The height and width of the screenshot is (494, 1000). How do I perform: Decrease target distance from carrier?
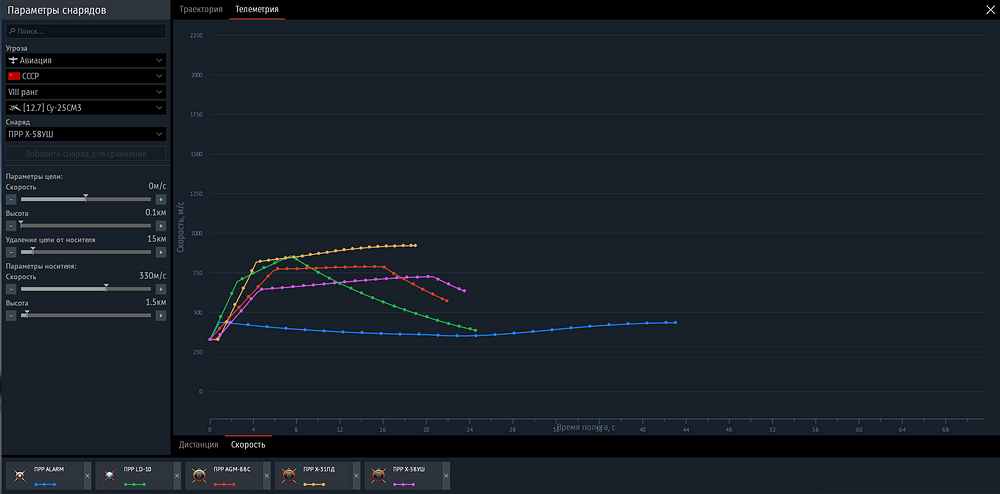(x=11, y=252)
